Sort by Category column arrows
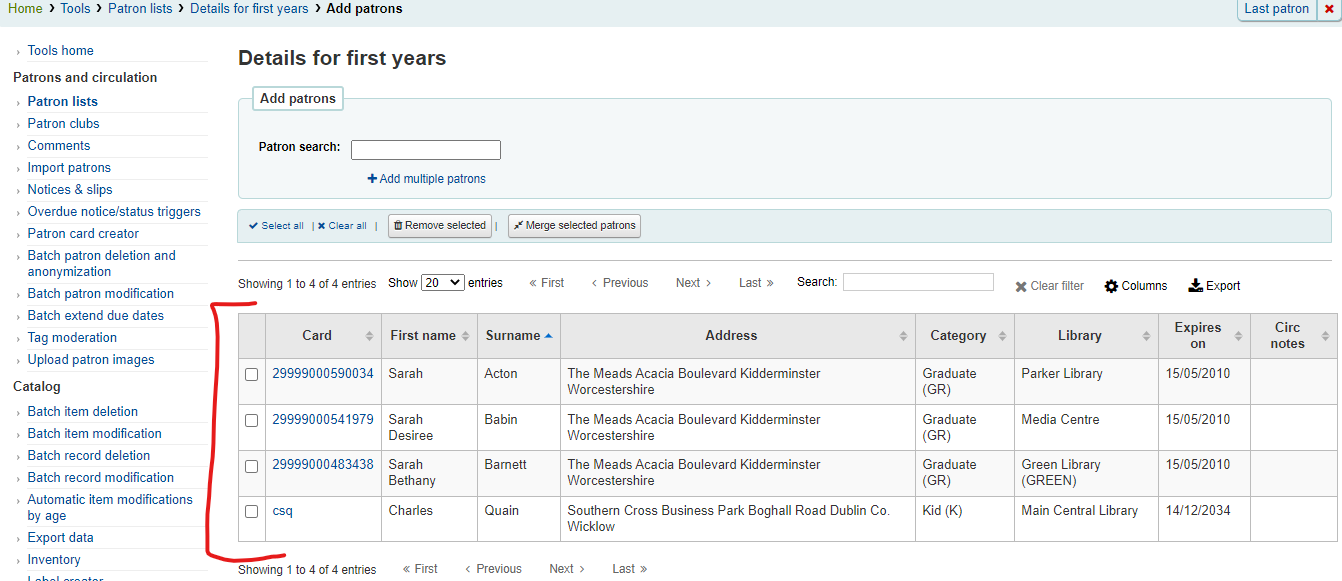 pyautogui.click(x=1002, y=336)
